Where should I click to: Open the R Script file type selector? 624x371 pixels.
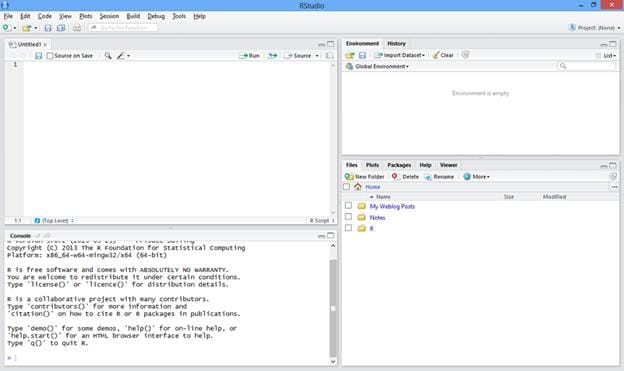322,221
